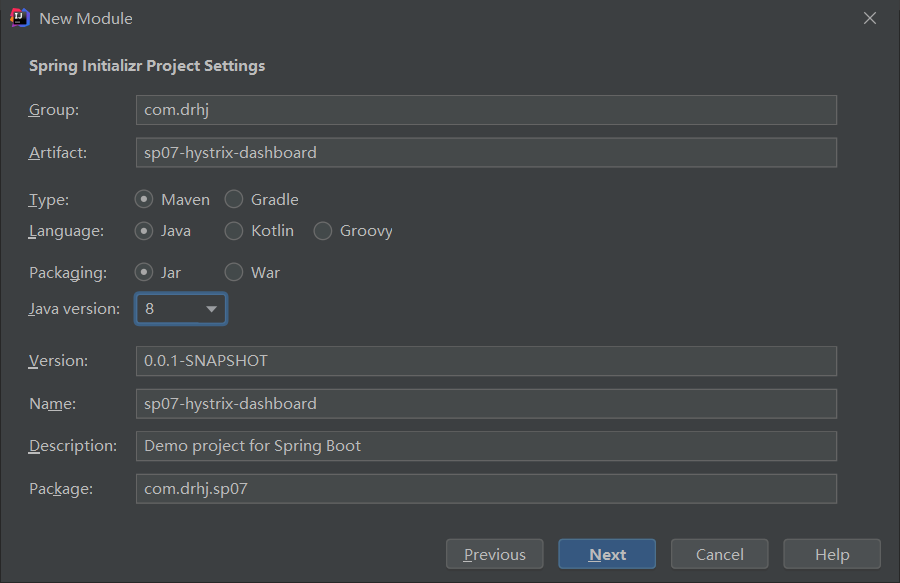Focus the Group input field
900x583 pixels.
(x=486, y=110)
